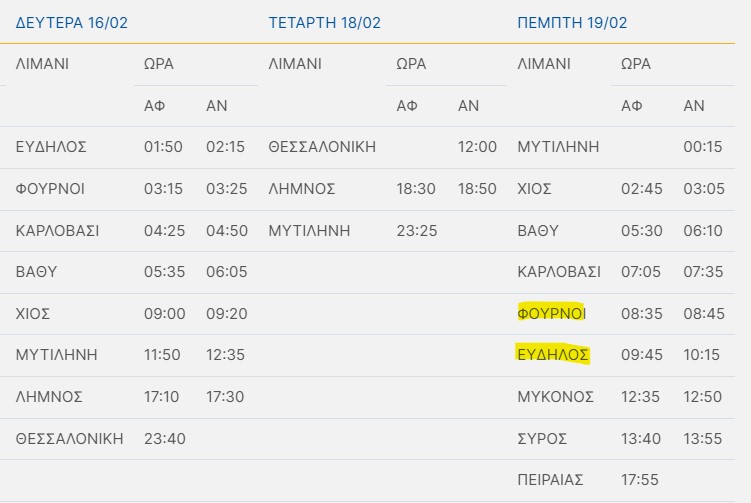Image resolution: width=751 pixels, height=503 pixels.
Task: Click the 12:00 time in Wednesday's schedule
Action: click(477, 147)
